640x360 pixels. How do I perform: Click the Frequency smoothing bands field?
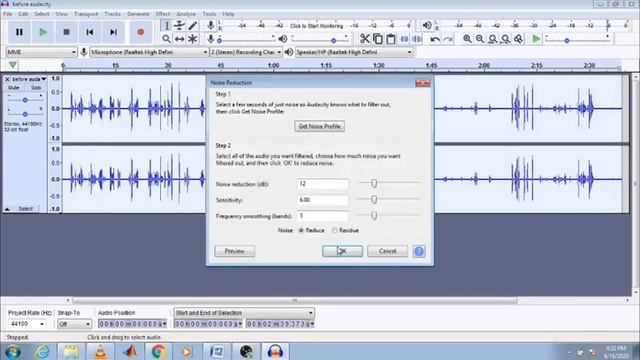[322, 216]
